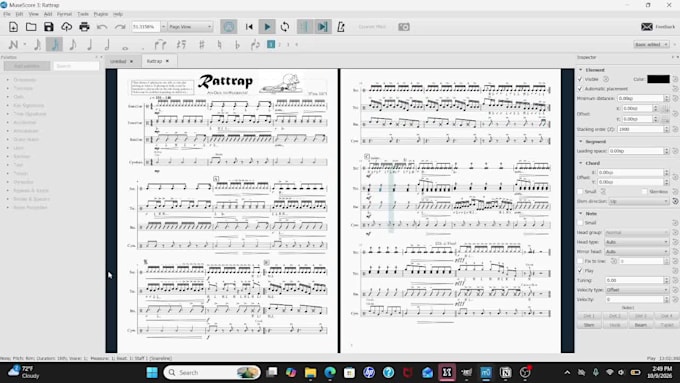Image resolution: width=680 pixels, height=383 pixels.
Task: Apply the flat accidental
Action: point(237,45)
